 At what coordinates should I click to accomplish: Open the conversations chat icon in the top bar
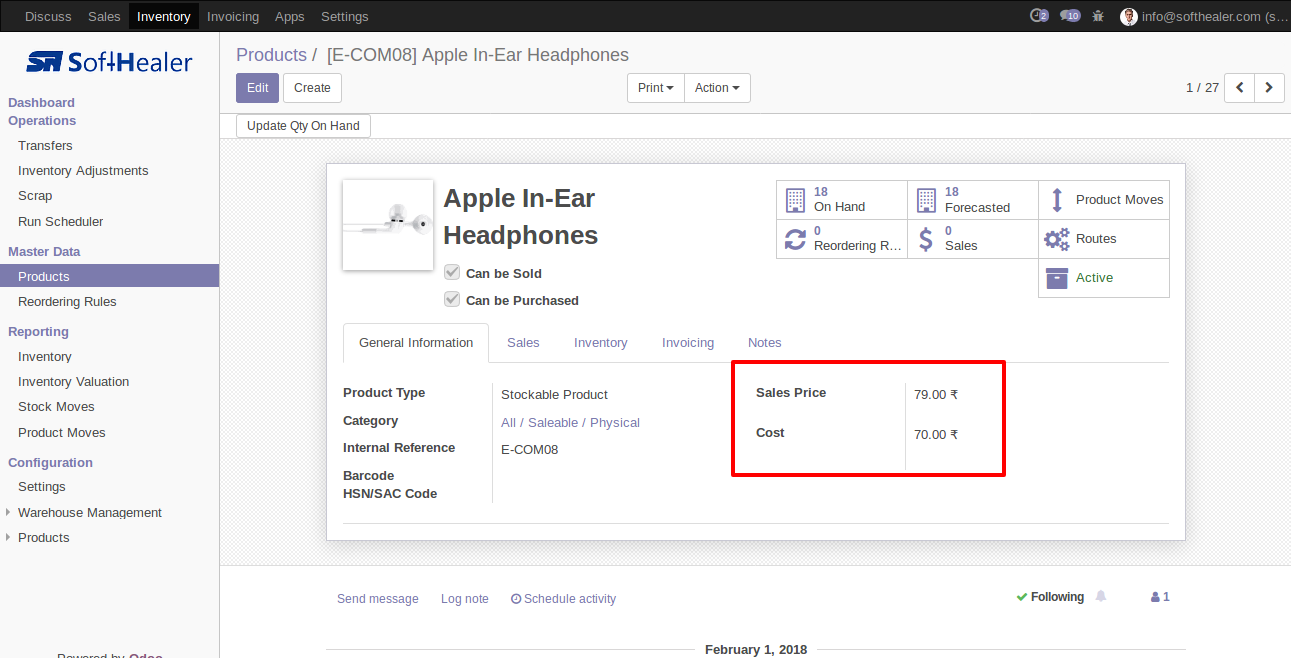[1070, 16]
